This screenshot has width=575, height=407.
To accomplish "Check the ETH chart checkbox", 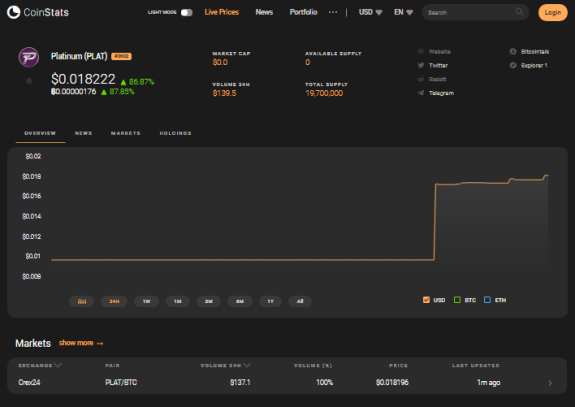I will point(487,300).
